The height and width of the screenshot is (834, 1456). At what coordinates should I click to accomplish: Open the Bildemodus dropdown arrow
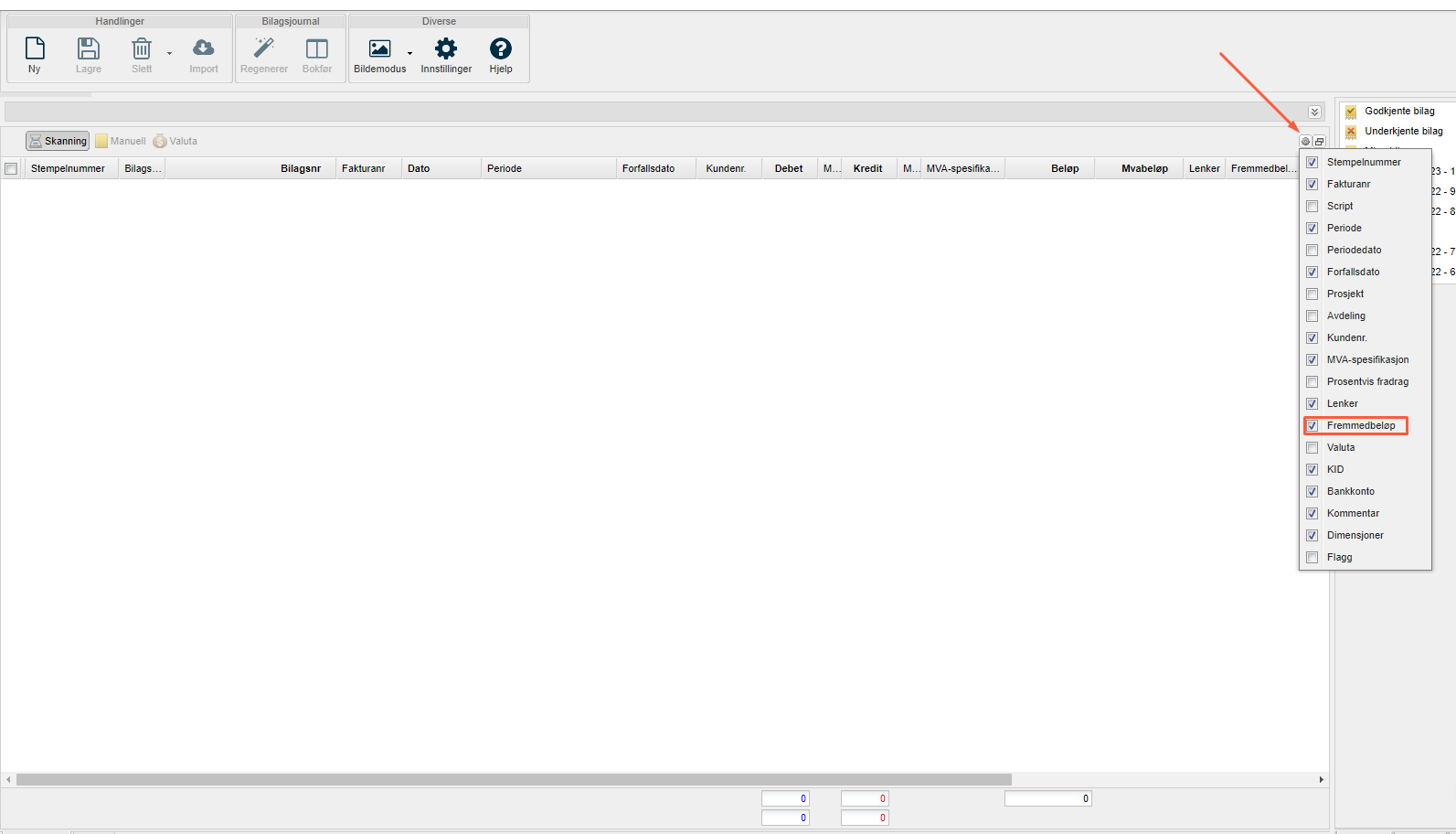pos(409,54)
